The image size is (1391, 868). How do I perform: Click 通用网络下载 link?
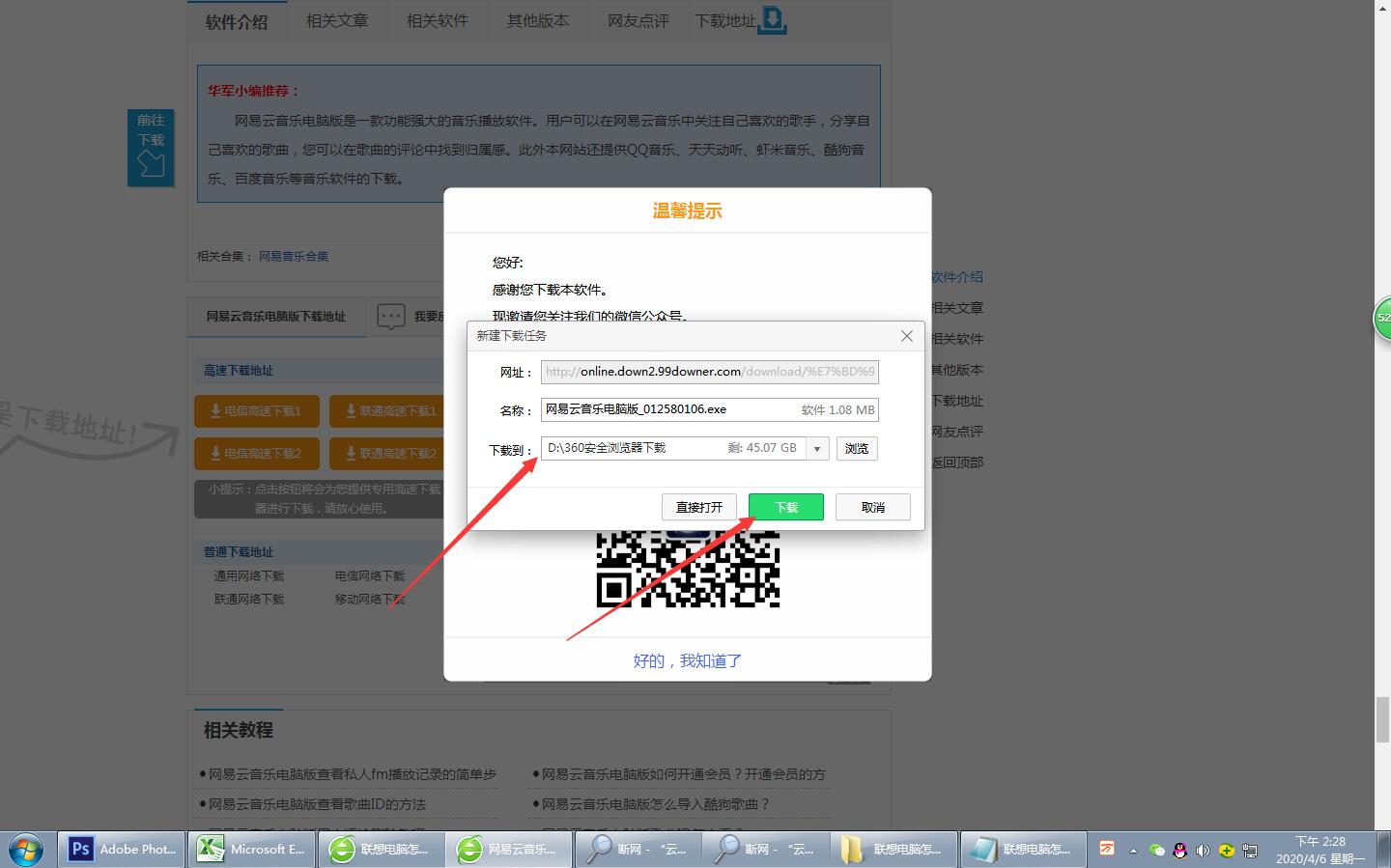pyautogui.click(x=249, y=575)
